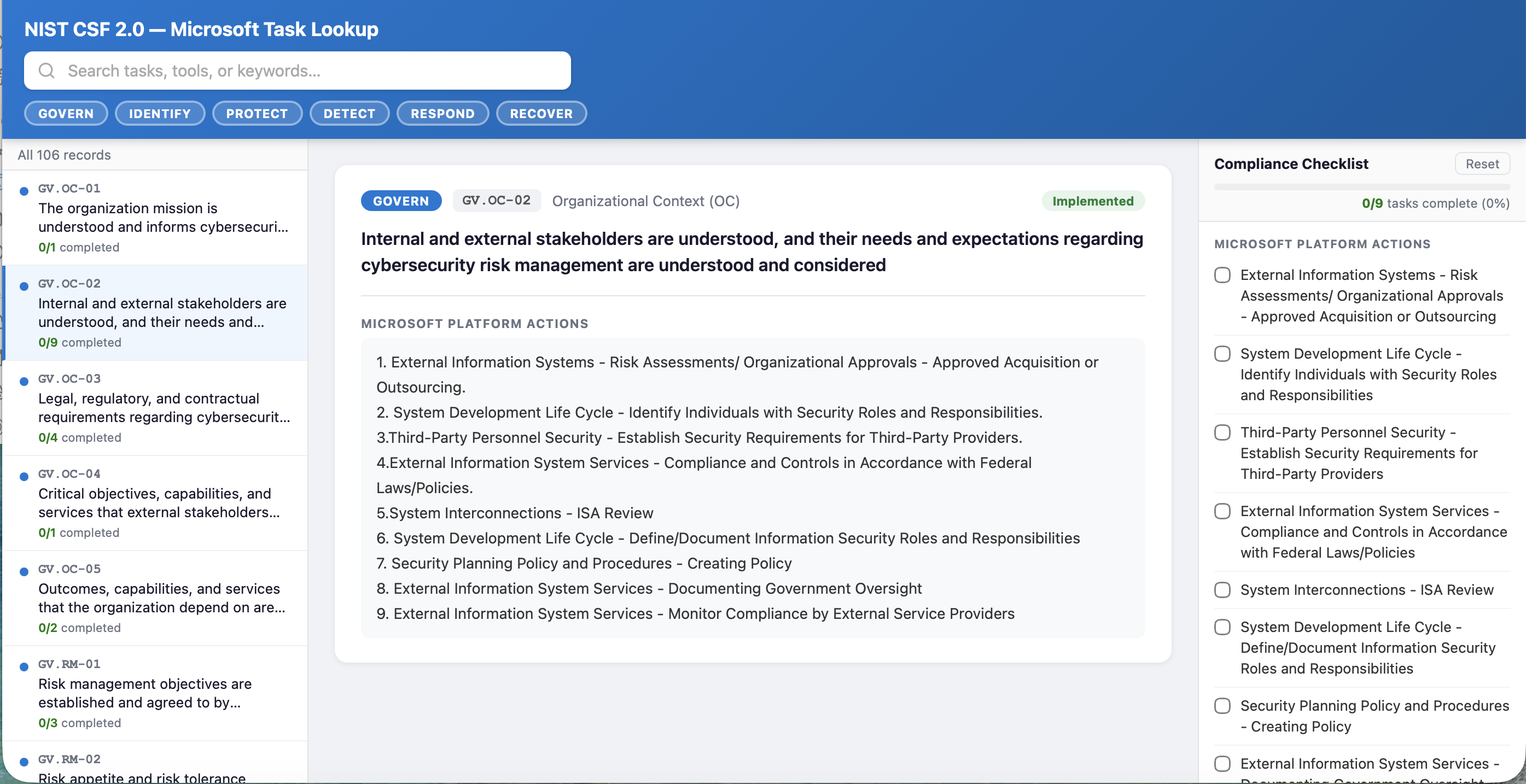Viewport: 1526px width, 784px height.
Task: Click 'All 106 records' count text
Action: (x=64, y=155)
